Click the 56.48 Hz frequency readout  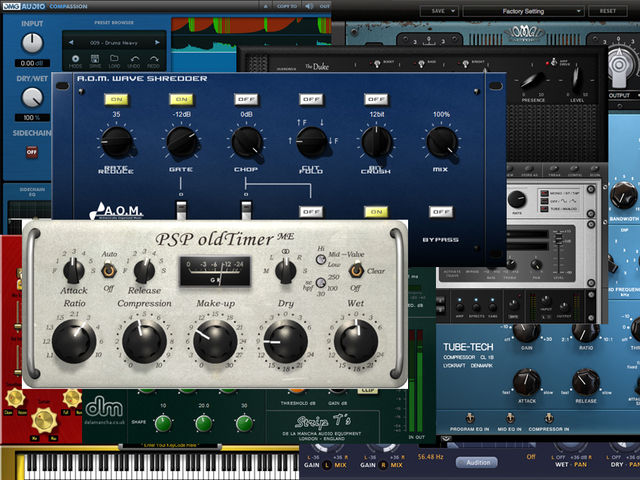tap(430, 457)
